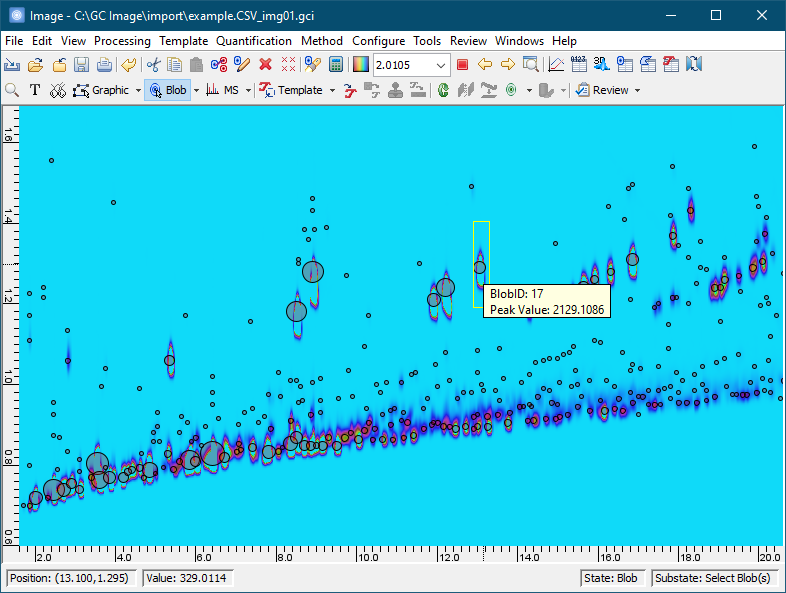
Task: Toggle the Graphic drawing mode
Action: pyautogui.click(x=102, y=90)
